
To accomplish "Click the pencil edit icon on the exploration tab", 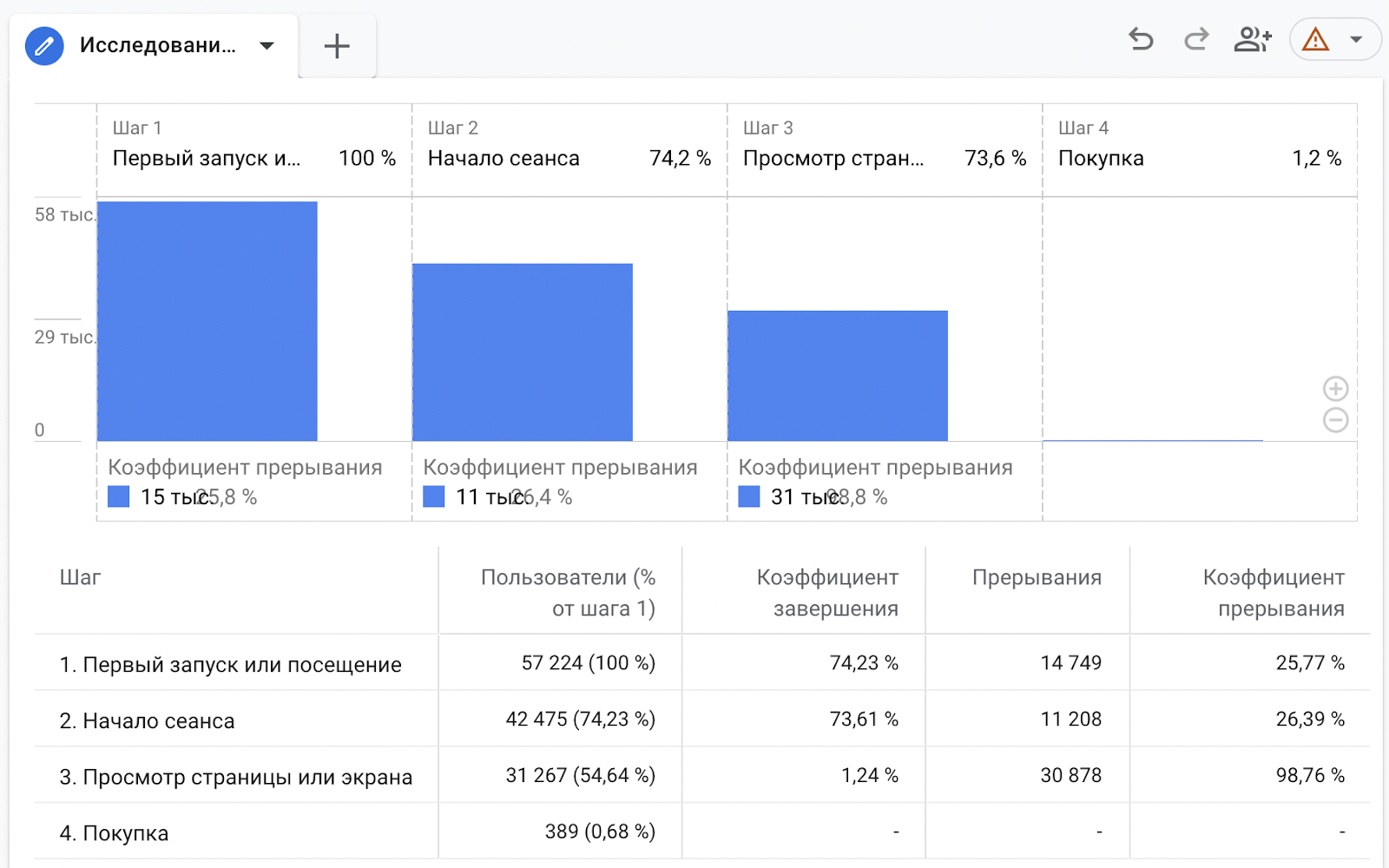I will click(x=44, y=46).
